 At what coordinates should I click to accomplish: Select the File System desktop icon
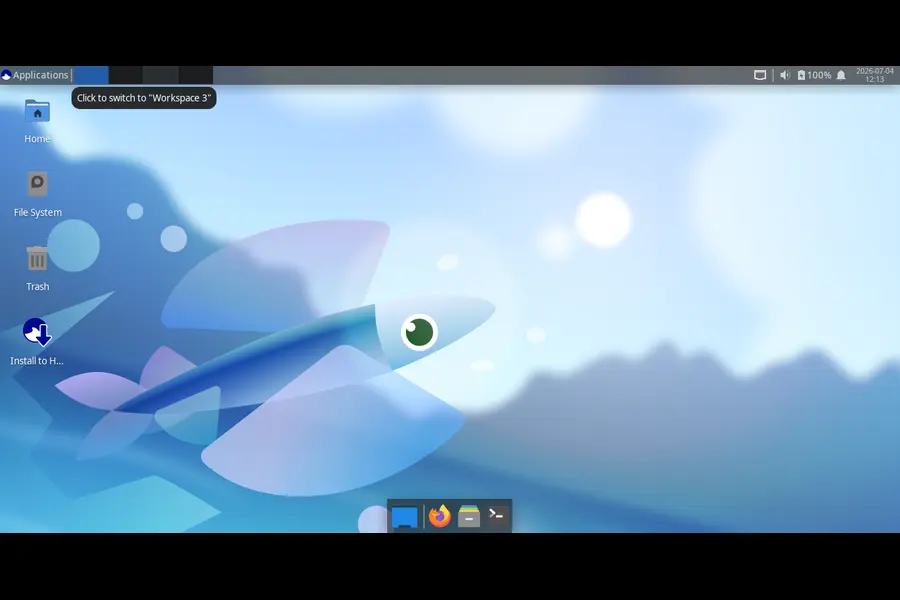[37, 195]
